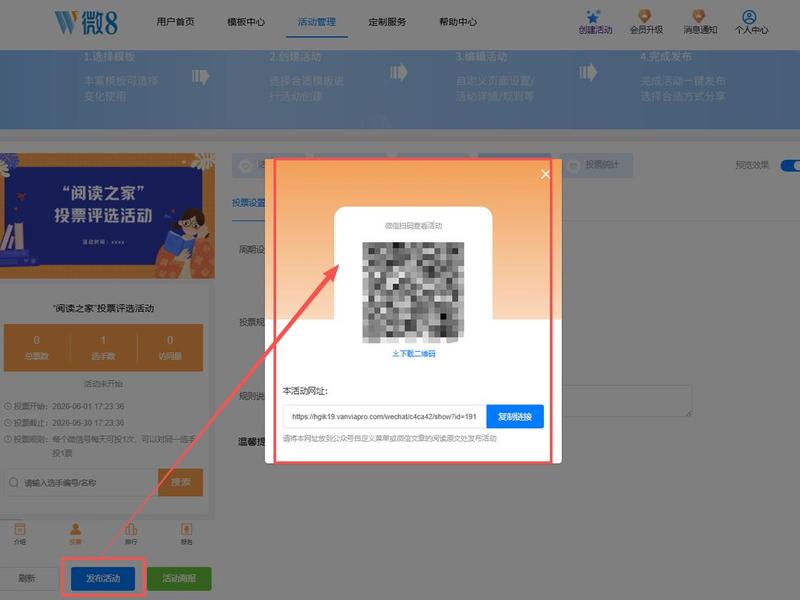Click the blurred QR code image
This screenshot has width=800, height=600.
(413, 292)
